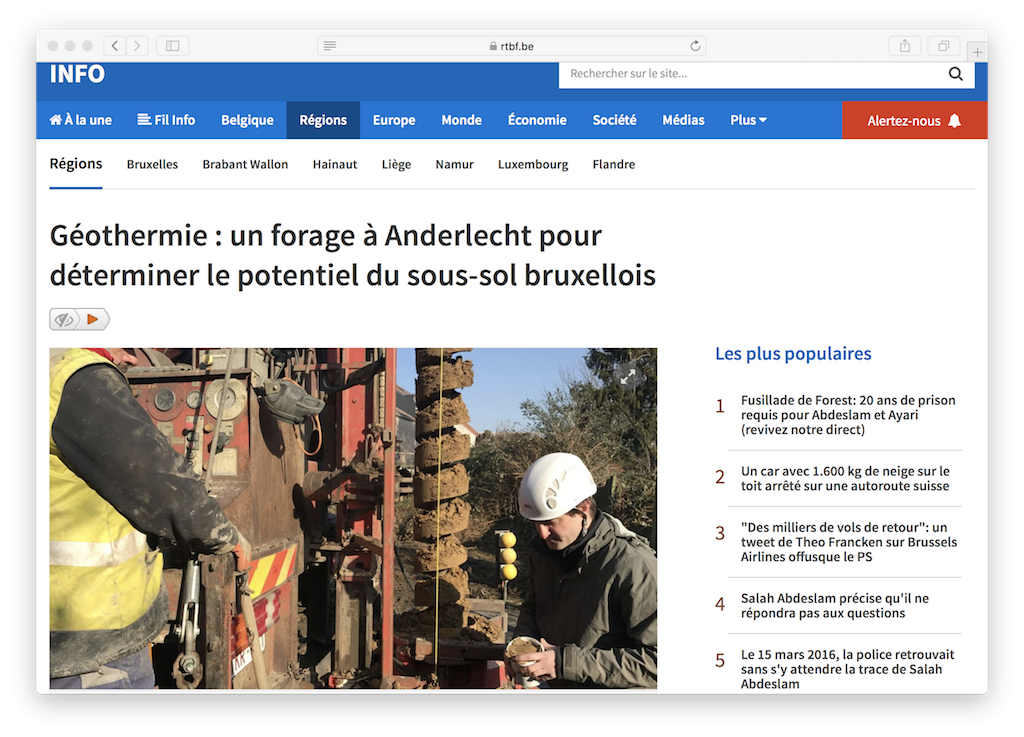The image size is (1024, 737).
Task: Toggle the crossed-out eye accessibility button
Action: [x=66, y=320]
